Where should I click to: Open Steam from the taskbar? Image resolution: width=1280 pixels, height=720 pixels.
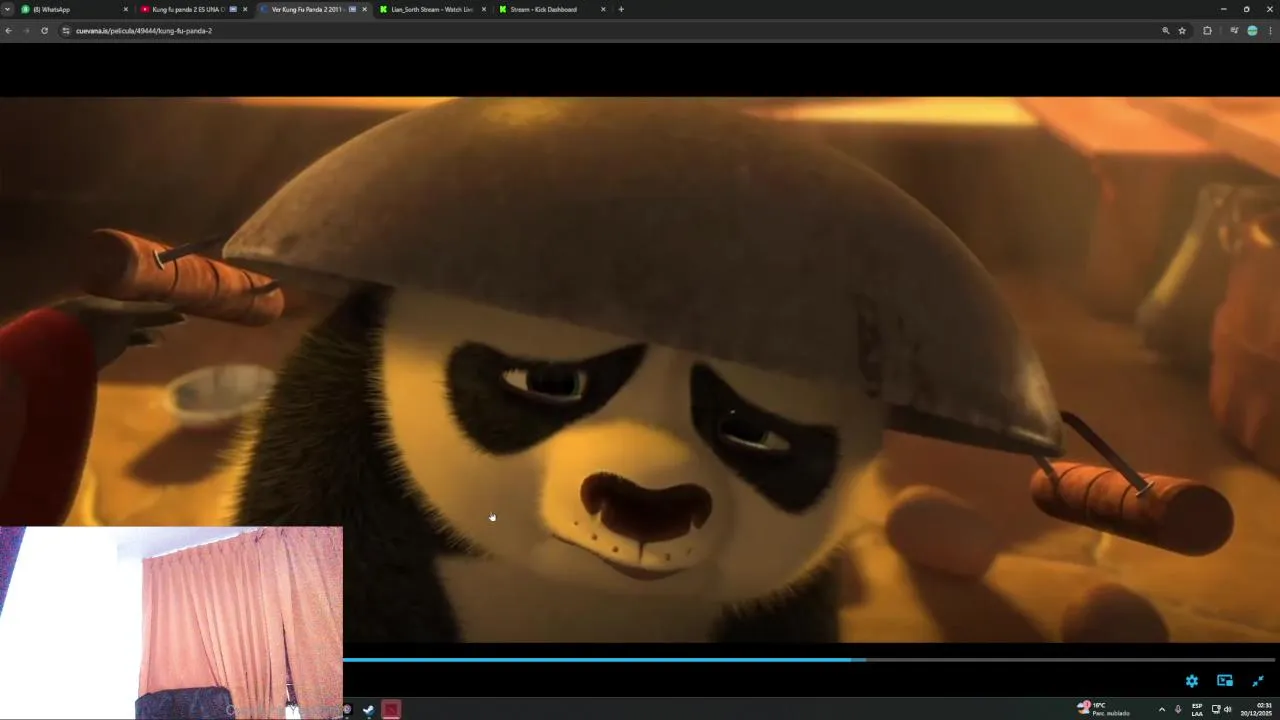click(x=368, y=710)
